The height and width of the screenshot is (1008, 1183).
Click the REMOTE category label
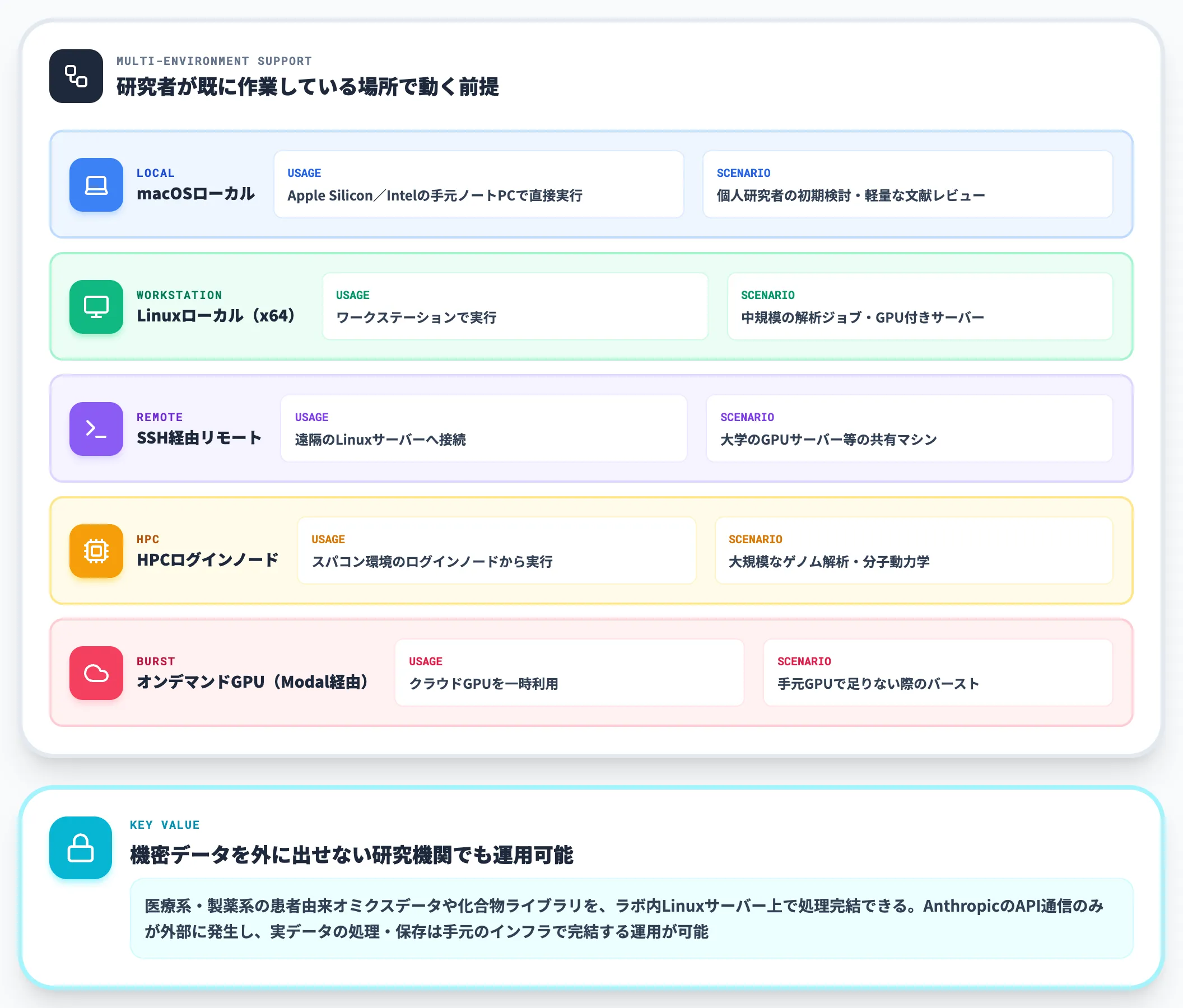tap(160, 418)
